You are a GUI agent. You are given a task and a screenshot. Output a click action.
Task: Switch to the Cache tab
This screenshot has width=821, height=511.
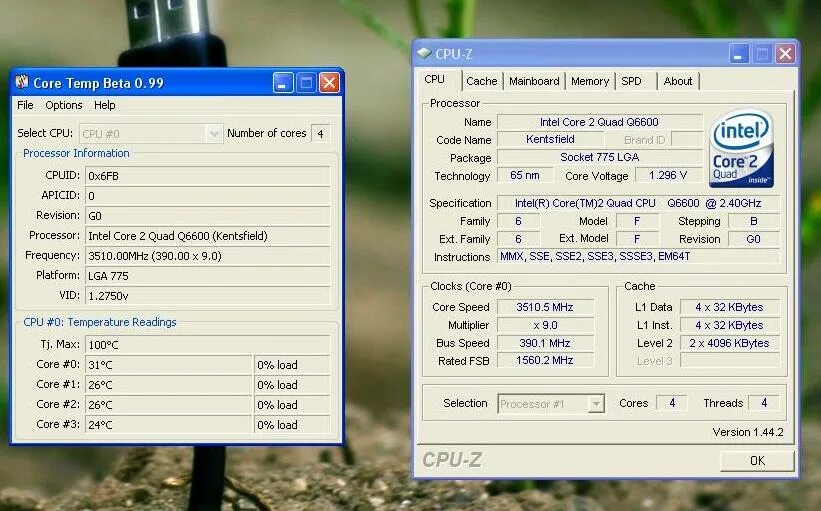(482, 81)
